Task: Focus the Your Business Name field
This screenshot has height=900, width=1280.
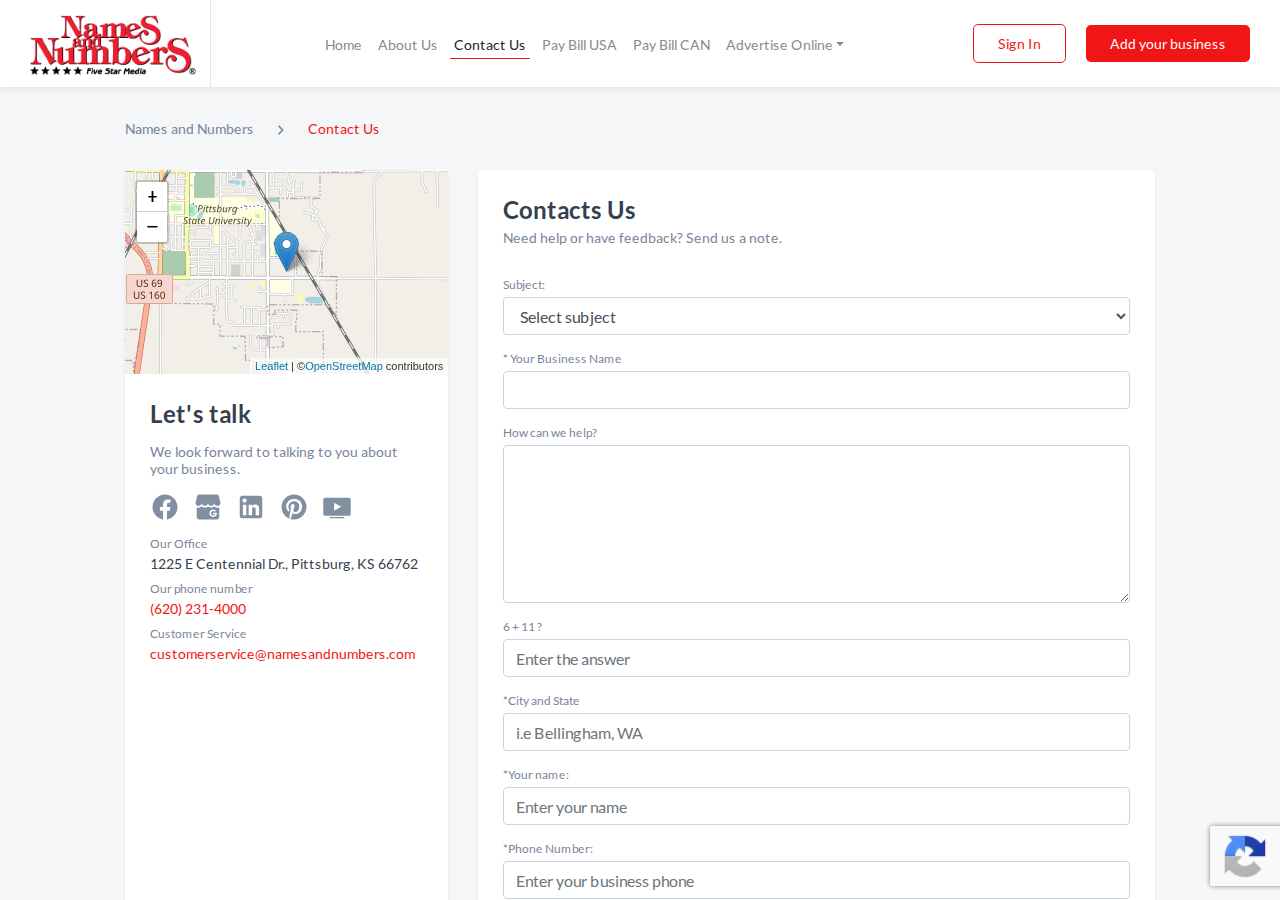Action: 816,390
